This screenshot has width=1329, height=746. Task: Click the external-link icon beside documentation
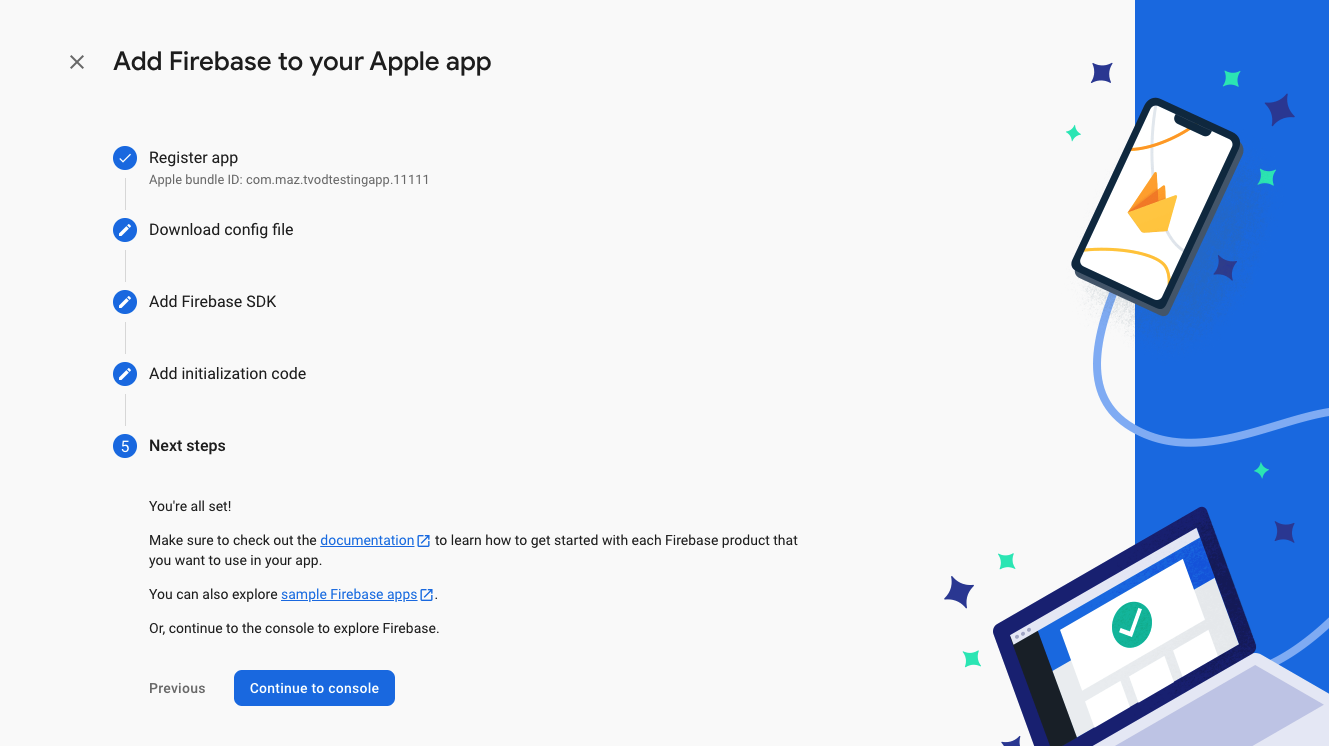[424, 541]
